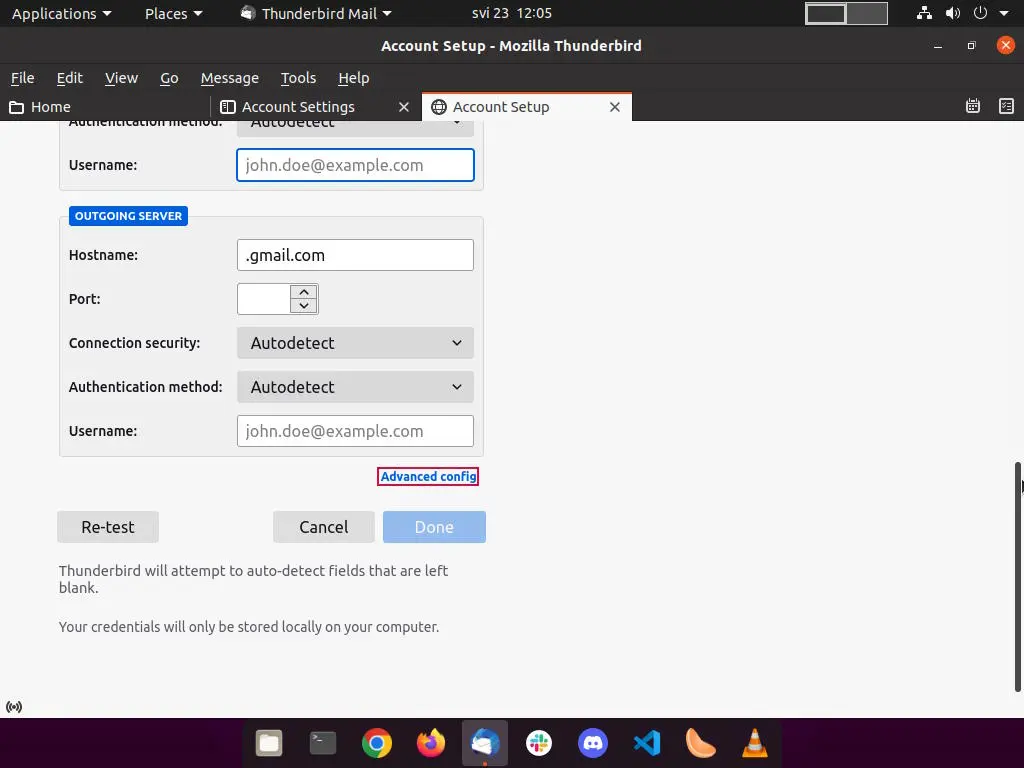Viewport: 1024px width, 768px height.
Task: Open the incoming Authentication method dropdown
Action: point(355,128)
